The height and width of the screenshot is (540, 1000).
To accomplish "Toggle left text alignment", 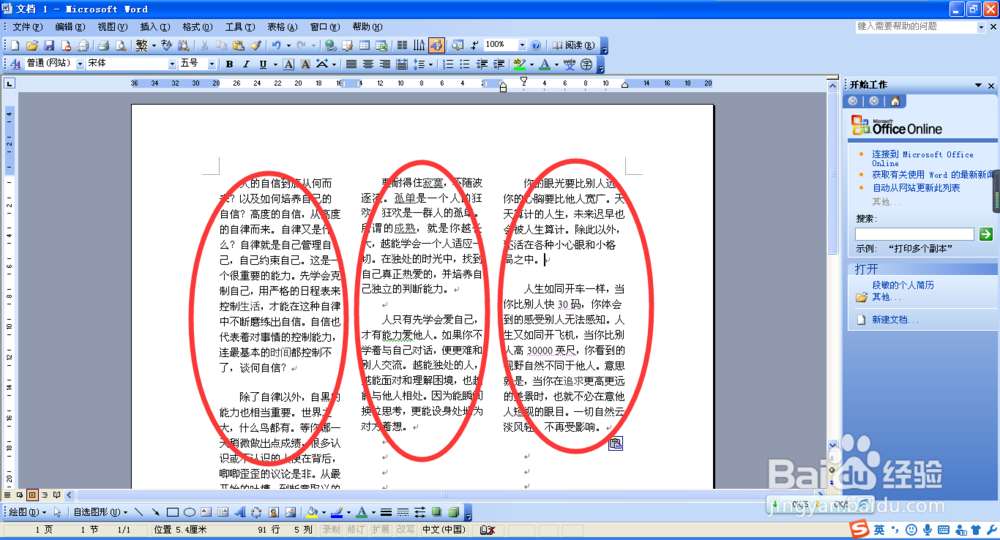I will (x=351, y=64).
